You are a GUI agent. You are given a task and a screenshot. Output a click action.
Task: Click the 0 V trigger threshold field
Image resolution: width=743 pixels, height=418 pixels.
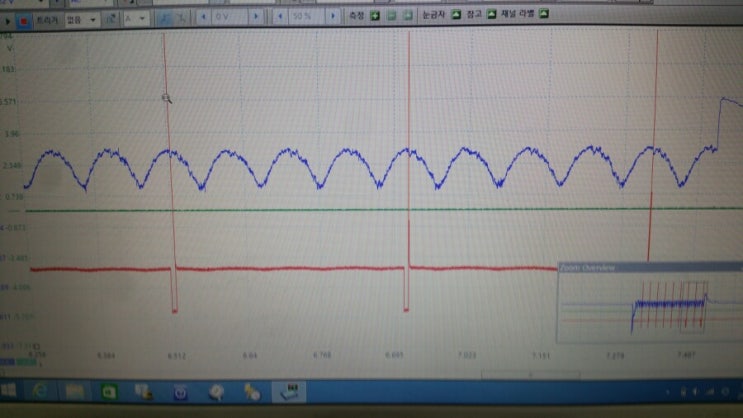tap(230, 17)
